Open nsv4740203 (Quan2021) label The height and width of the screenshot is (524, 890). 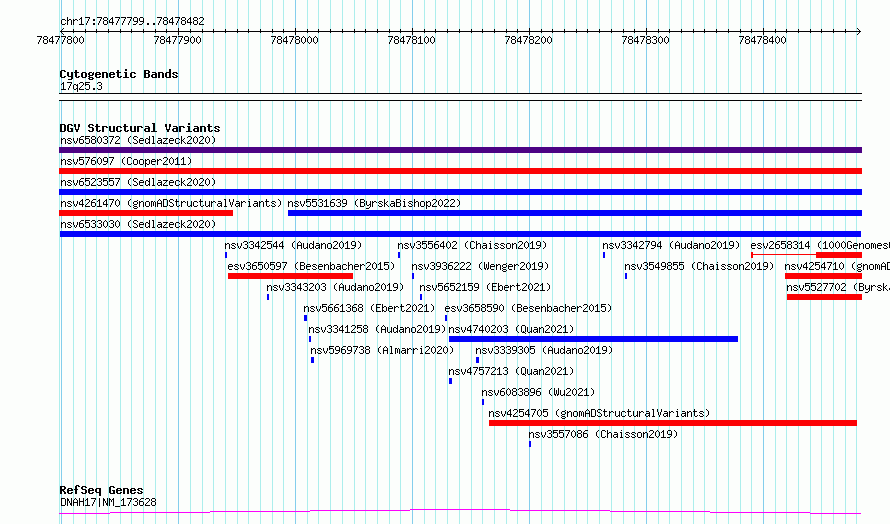pyautogui.click(x=511, y=329)
